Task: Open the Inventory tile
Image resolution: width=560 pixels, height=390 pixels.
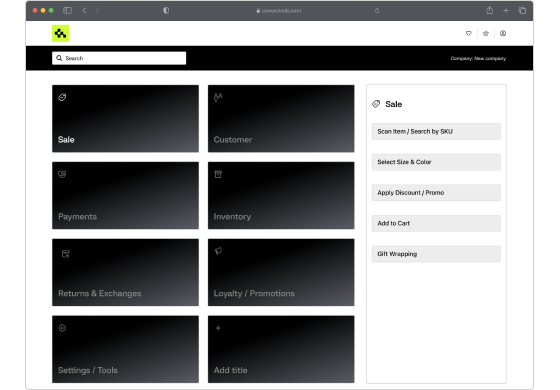Action: (x=281, y=195)
